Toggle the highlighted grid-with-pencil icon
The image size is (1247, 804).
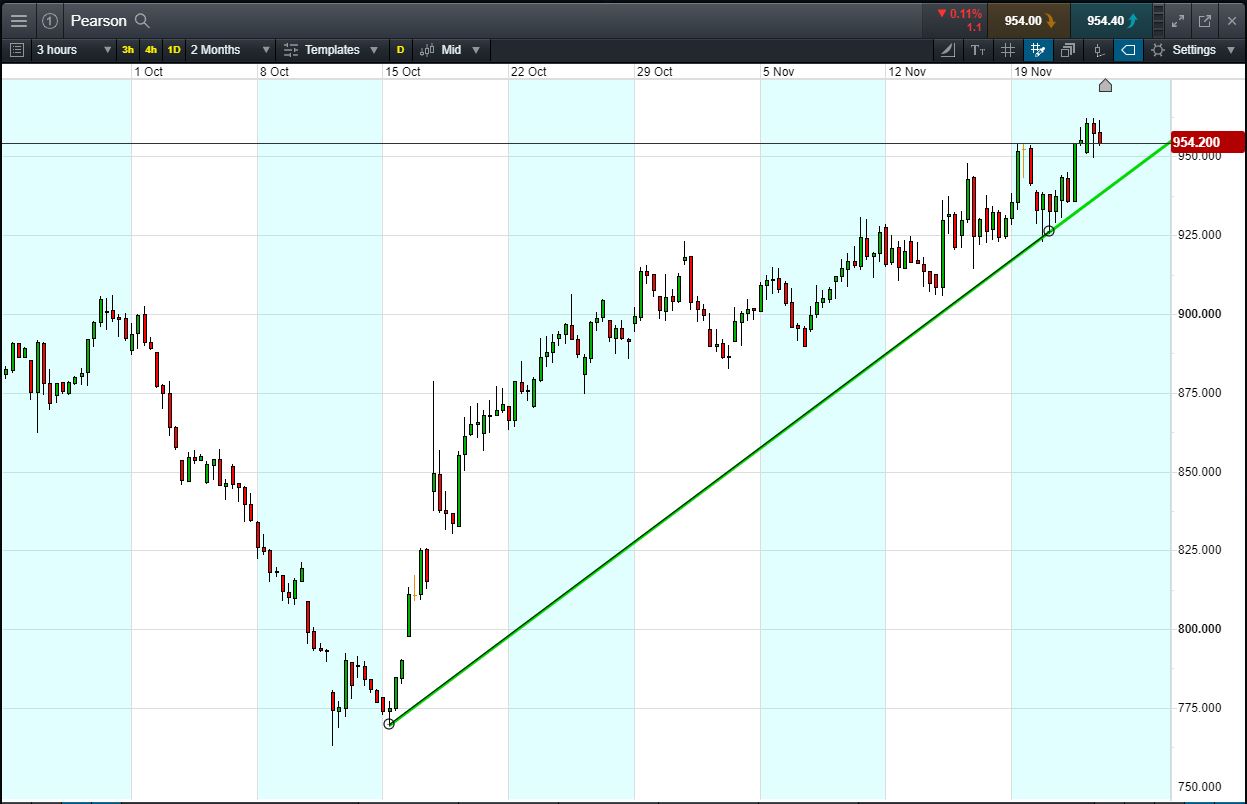(1038, 49)
